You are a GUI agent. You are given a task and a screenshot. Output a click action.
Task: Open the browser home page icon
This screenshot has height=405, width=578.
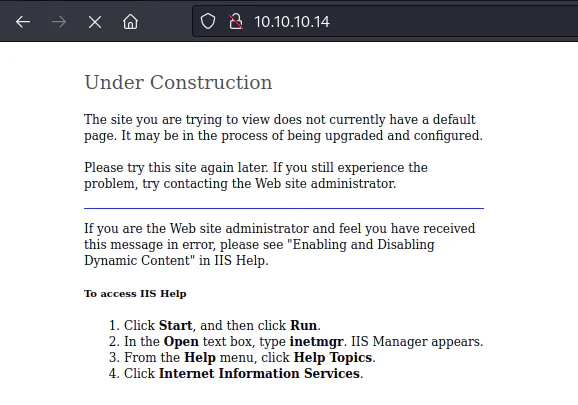coord(130,22)
